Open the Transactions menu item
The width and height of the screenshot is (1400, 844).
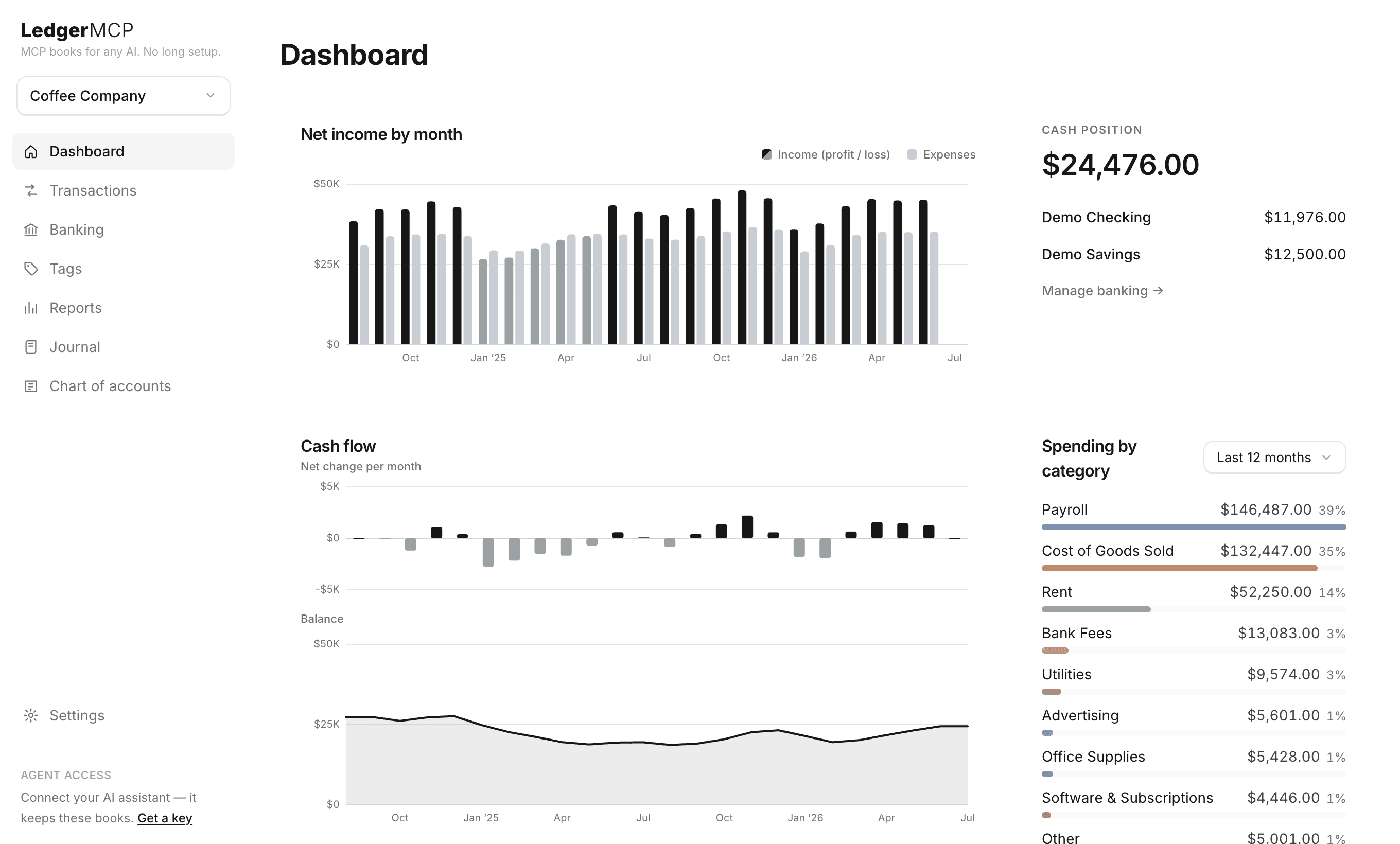[x=124, y=191]
